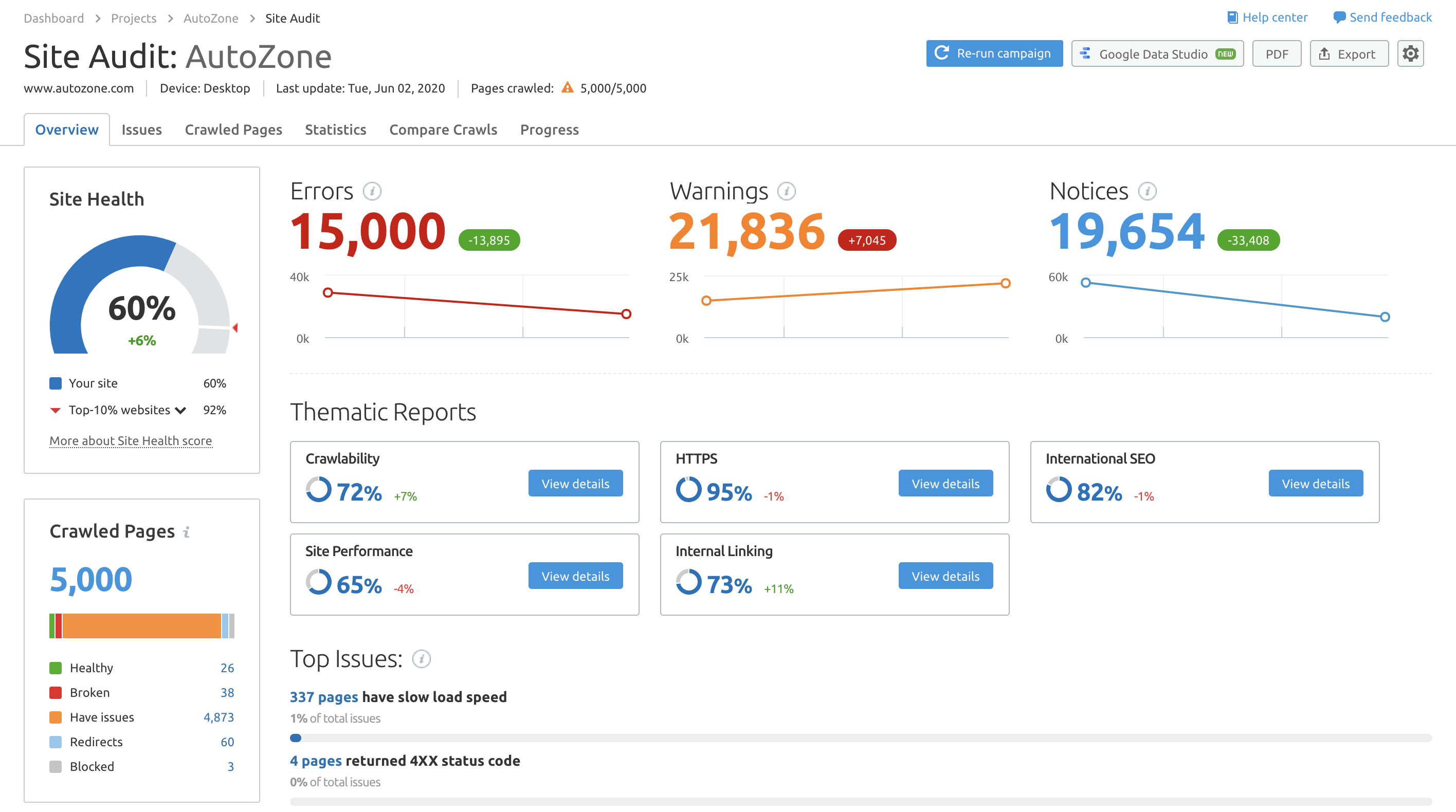Click the Errors graph first data point
1456x812 pixels.
click(328, 293)
